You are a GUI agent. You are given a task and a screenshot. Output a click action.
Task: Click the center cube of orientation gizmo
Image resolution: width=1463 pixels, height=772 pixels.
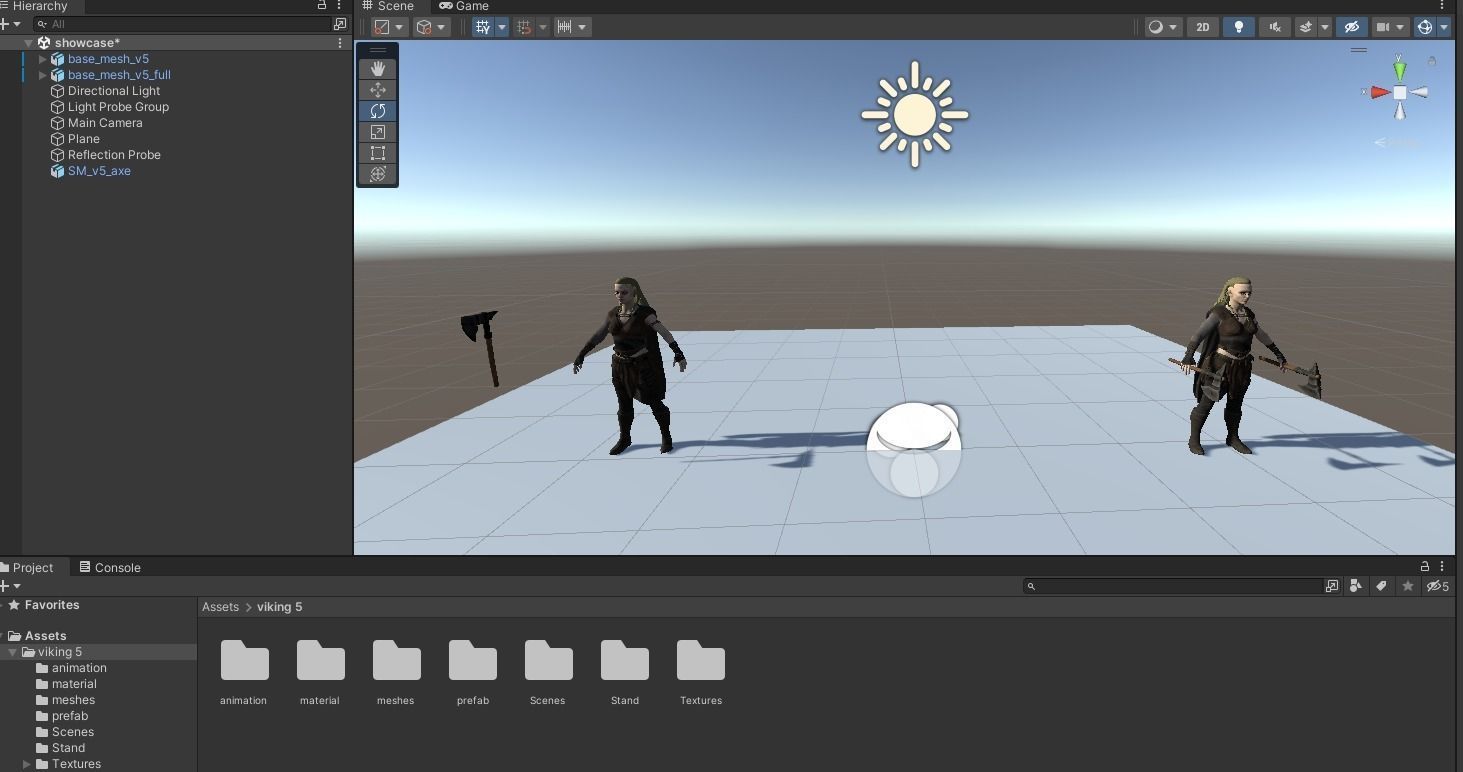click(1400, 92)
